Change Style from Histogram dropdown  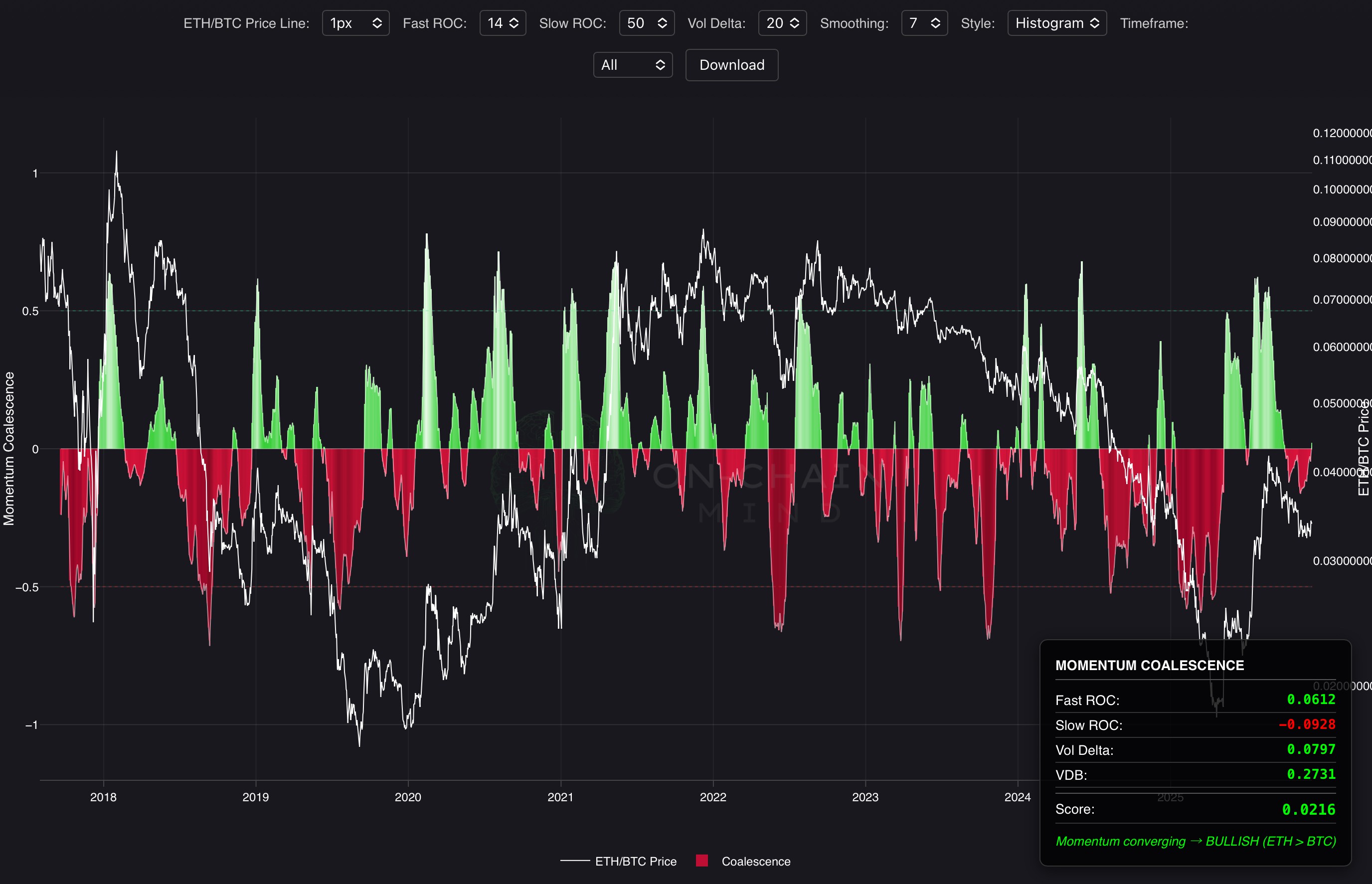1056,23
